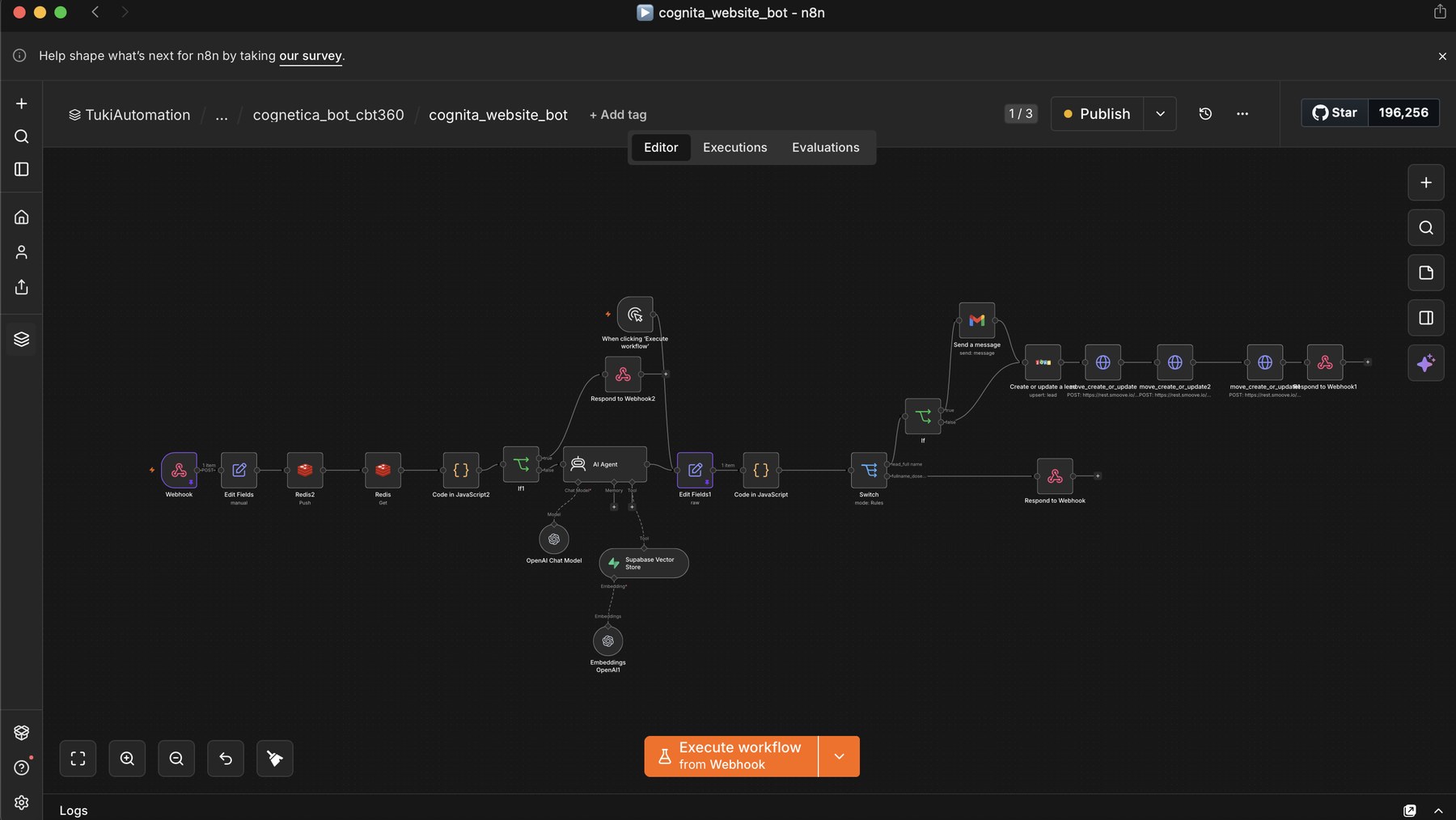Open the Publish dropdown arrow
Viewport: 1456px width, 820px height.
(x=1160, y=114)
